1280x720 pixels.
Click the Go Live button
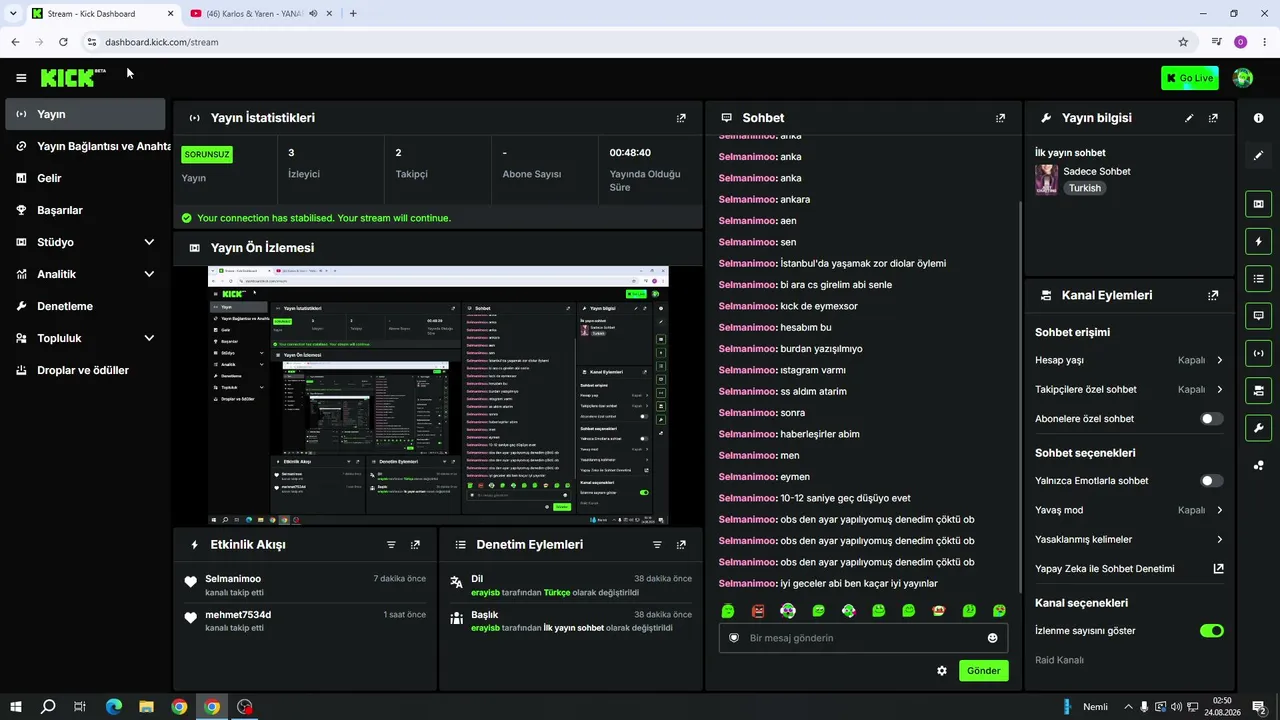[1190, 78]
